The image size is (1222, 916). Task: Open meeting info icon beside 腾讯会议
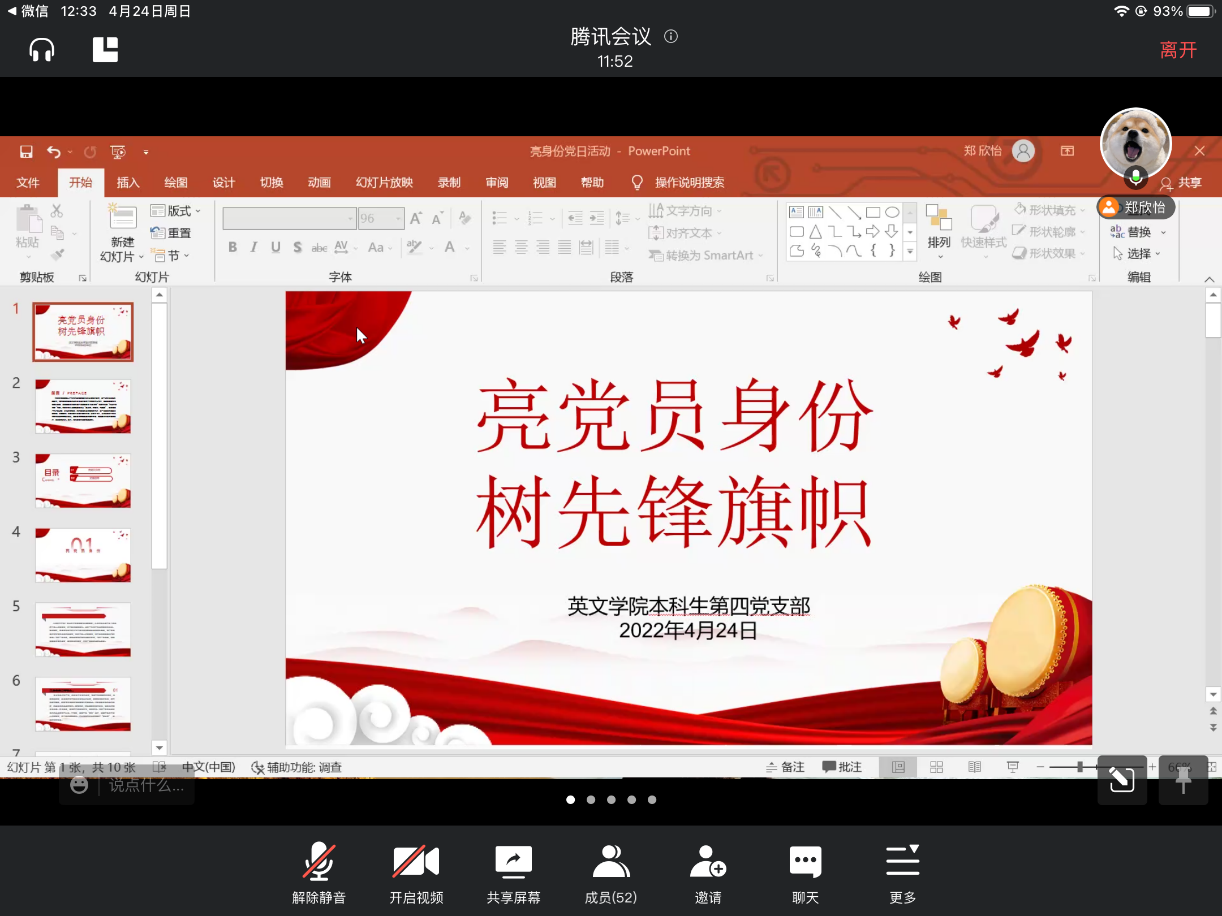(x=671, y=37)
